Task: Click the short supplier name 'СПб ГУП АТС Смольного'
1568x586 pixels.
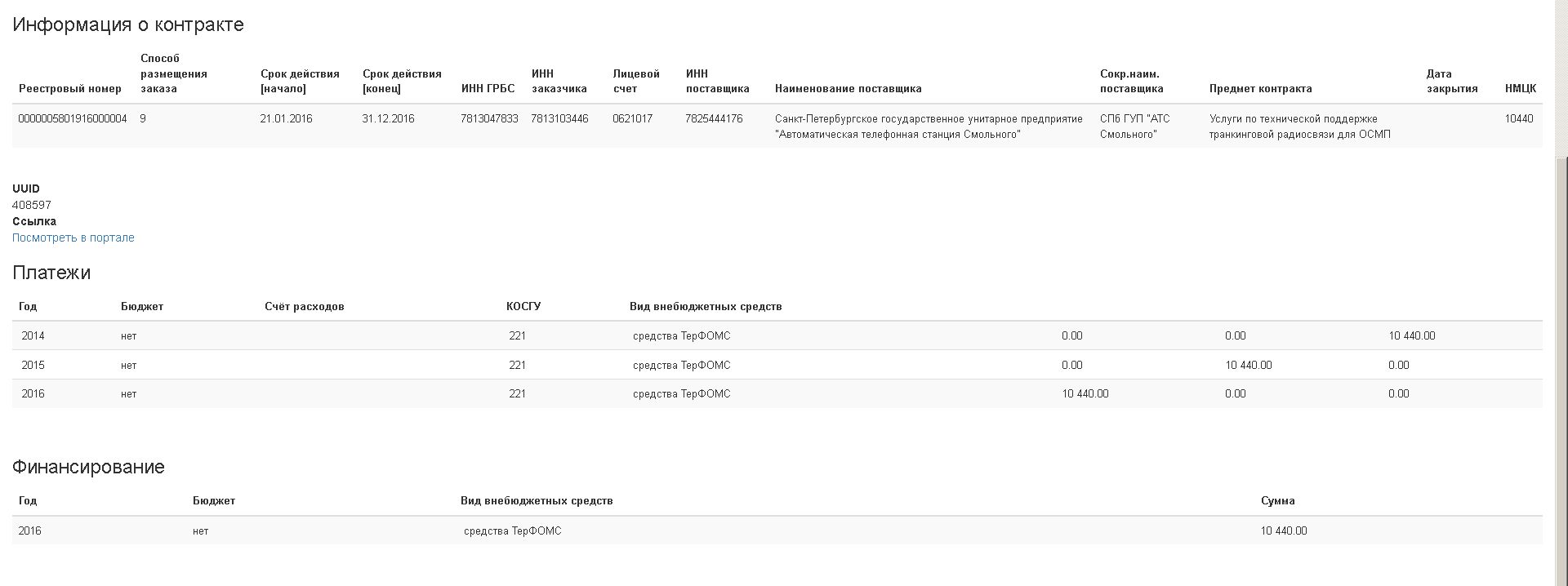Action: (1134, 126)
